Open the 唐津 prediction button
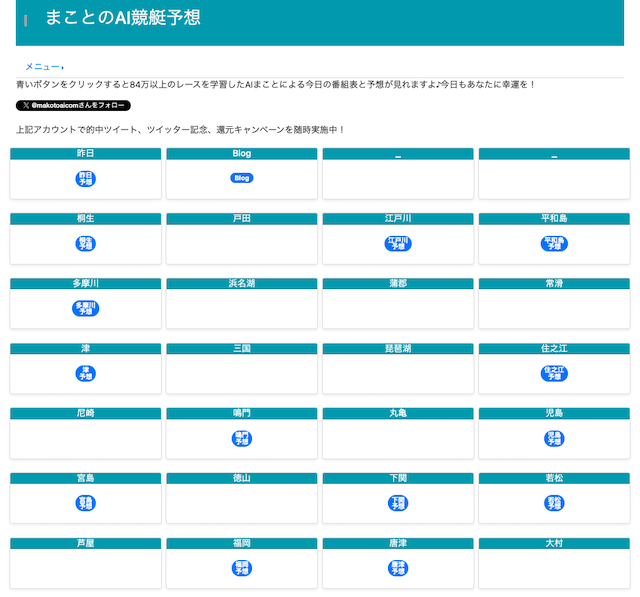This screenshot has width=640, height=597. click(398, 568)
